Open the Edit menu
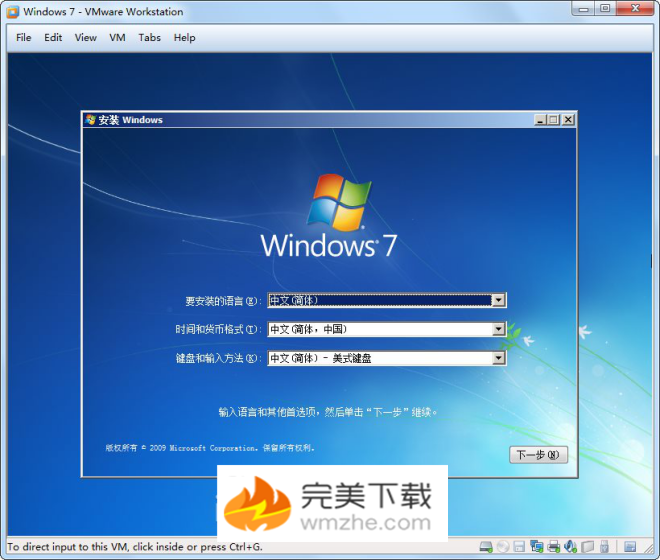The image size is (660, 560). (x=53, y=37)
